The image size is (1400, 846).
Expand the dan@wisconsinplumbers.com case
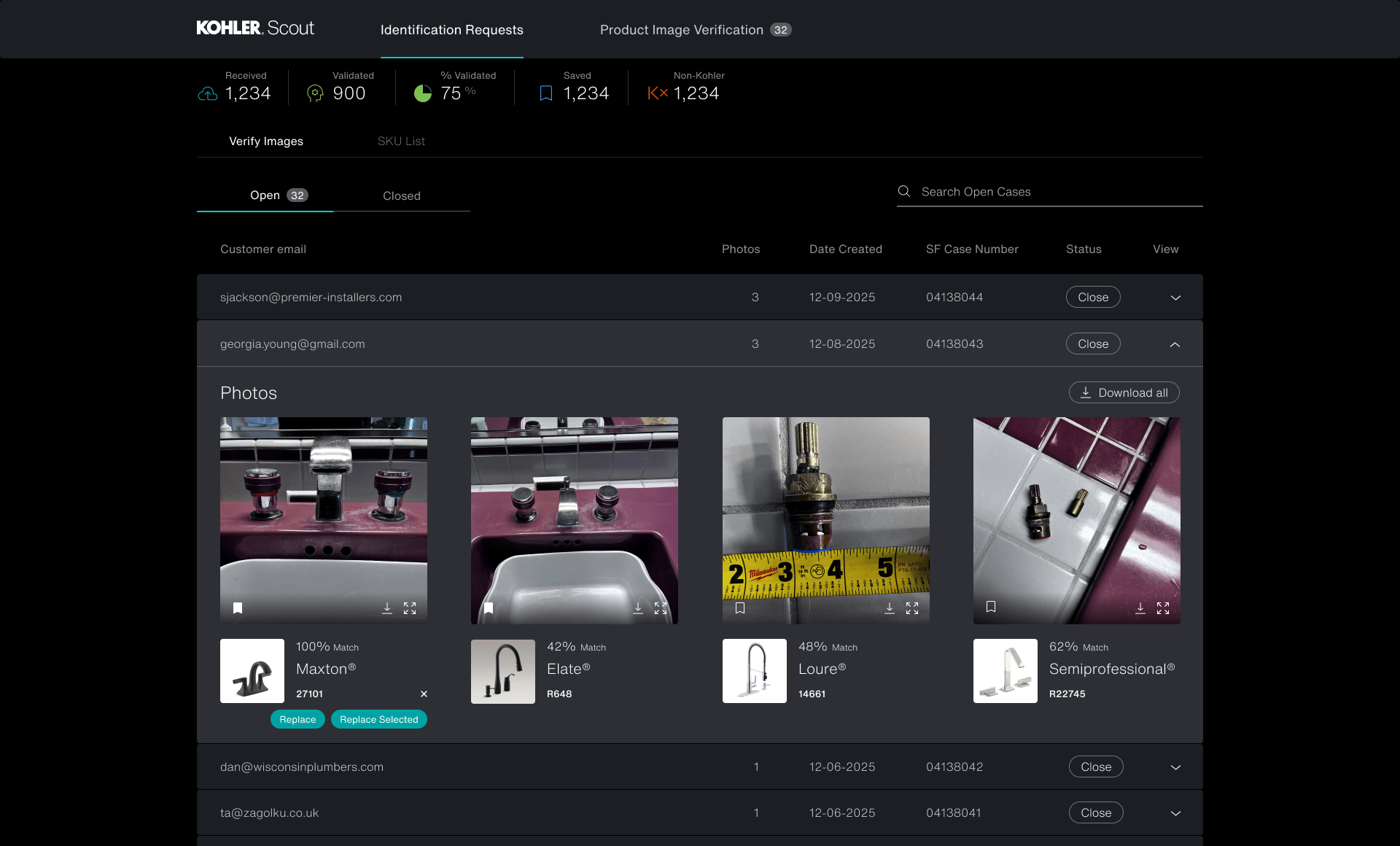pos(1175,767)
